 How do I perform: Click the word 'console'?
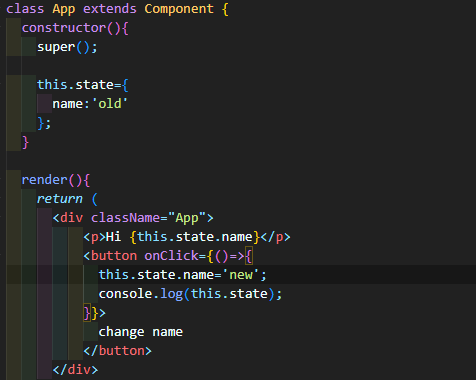(125, 294)
